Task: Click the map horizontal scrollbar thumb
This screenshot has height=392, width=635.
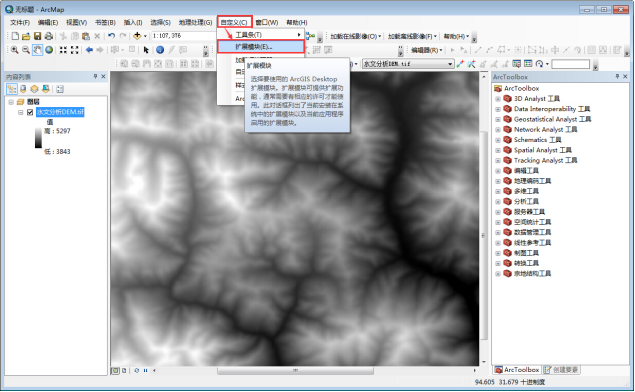Action: 295,371
